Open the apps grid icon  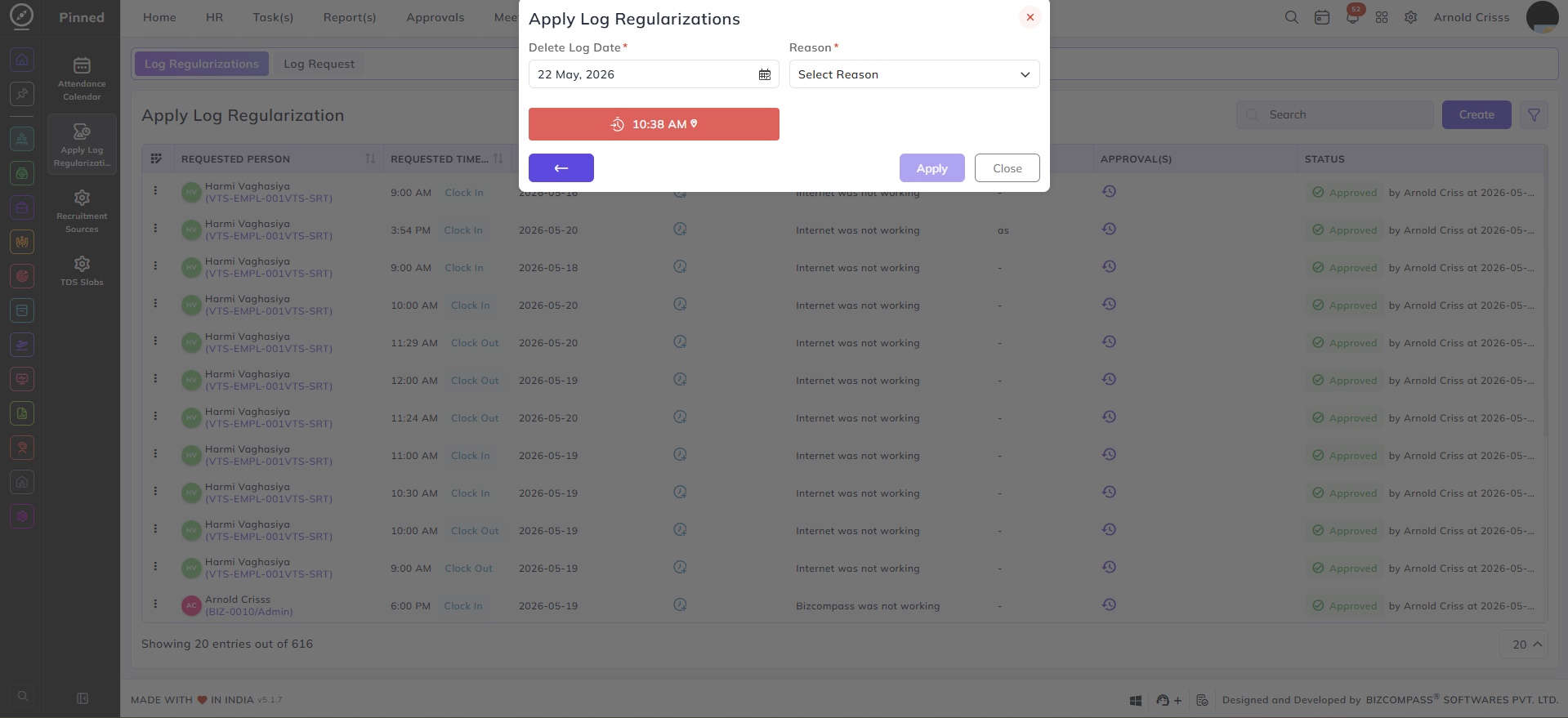1382,17
